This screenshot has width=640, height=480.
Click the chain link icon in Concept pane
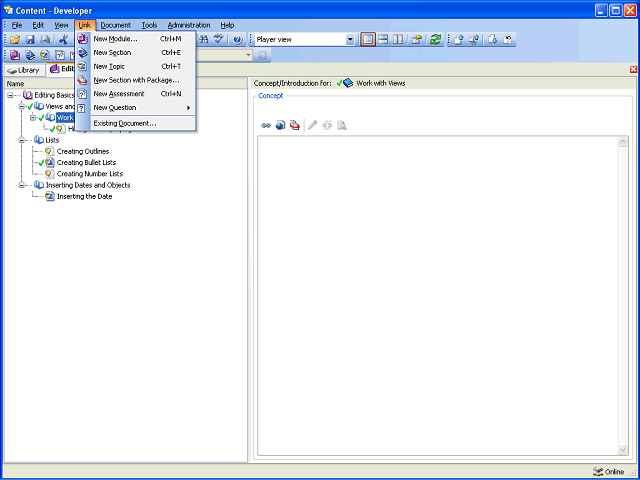(x=266, y=125)
